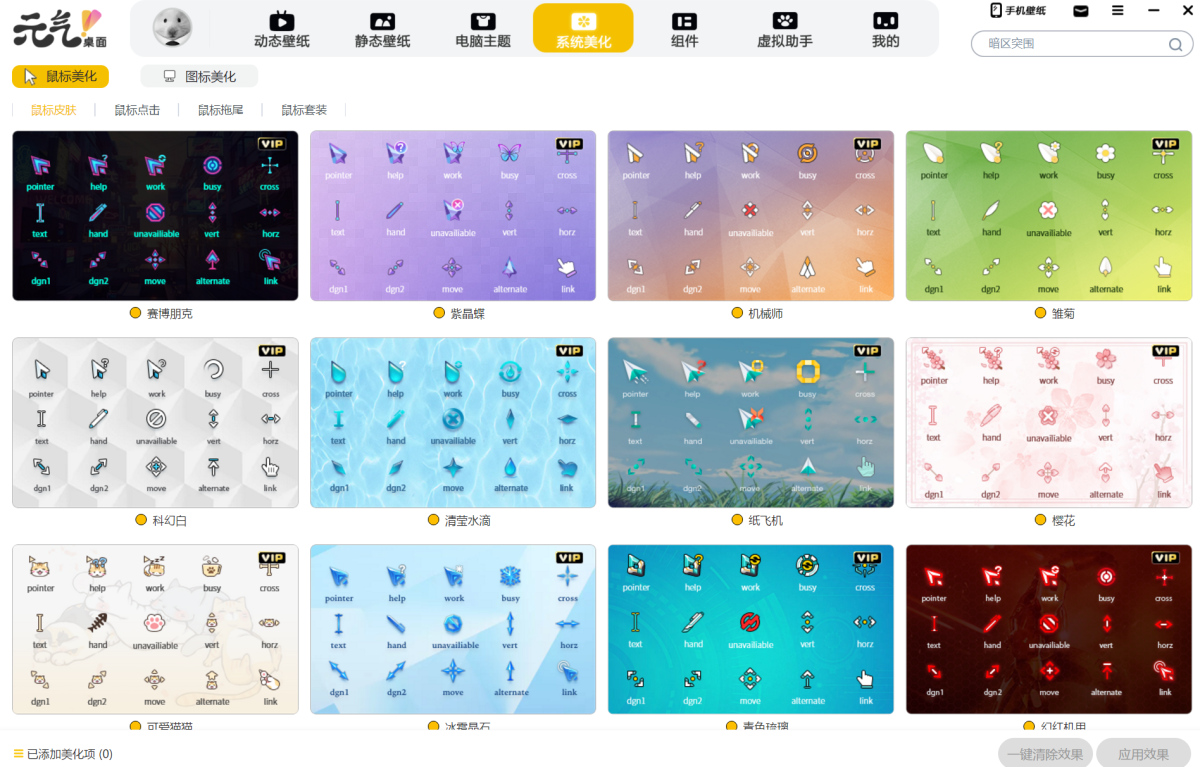
Task: Click the 纸飞机 skin name label
Action: 765,521
